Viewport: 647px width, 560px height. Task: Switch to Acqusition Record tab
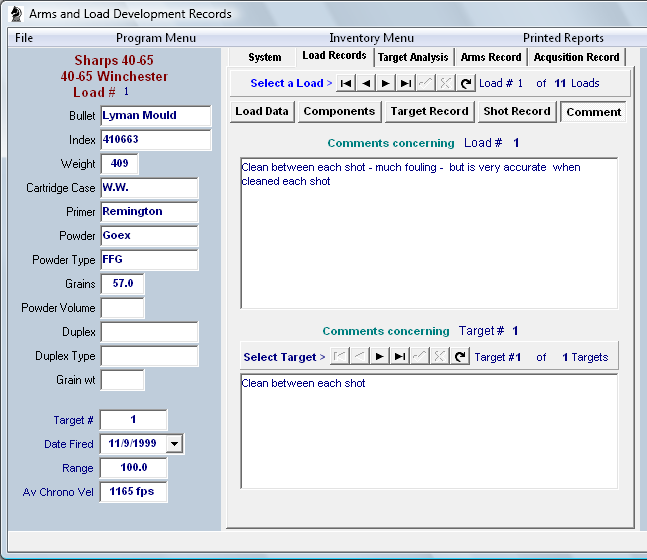pos(576,57)
